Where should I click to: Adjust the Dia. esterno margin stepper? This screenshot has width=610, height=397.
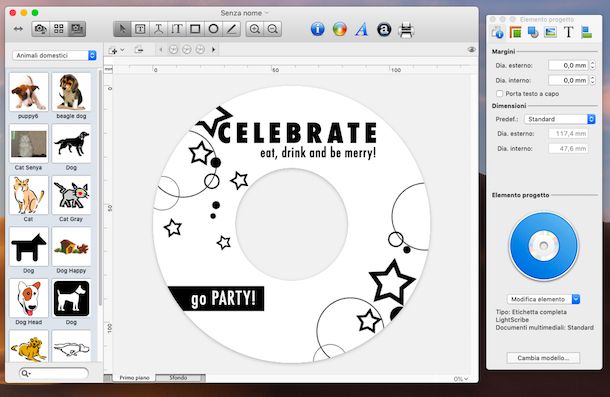click(592, 65)
